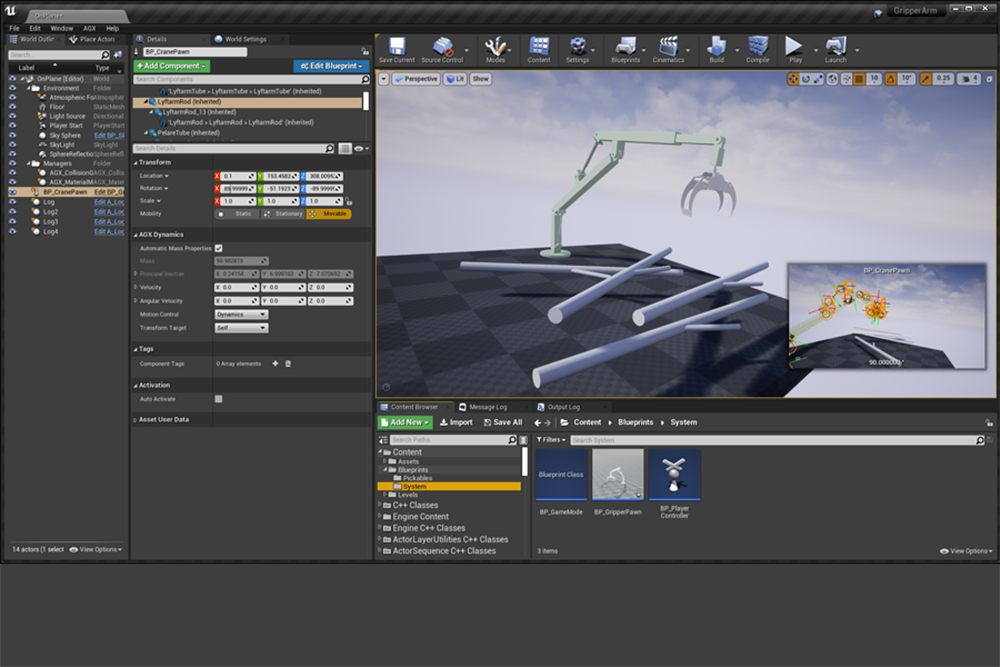Viewport: 1000px width, 667px height.
Task: Expand the Asset User Data section
Action: click(135, 420)
